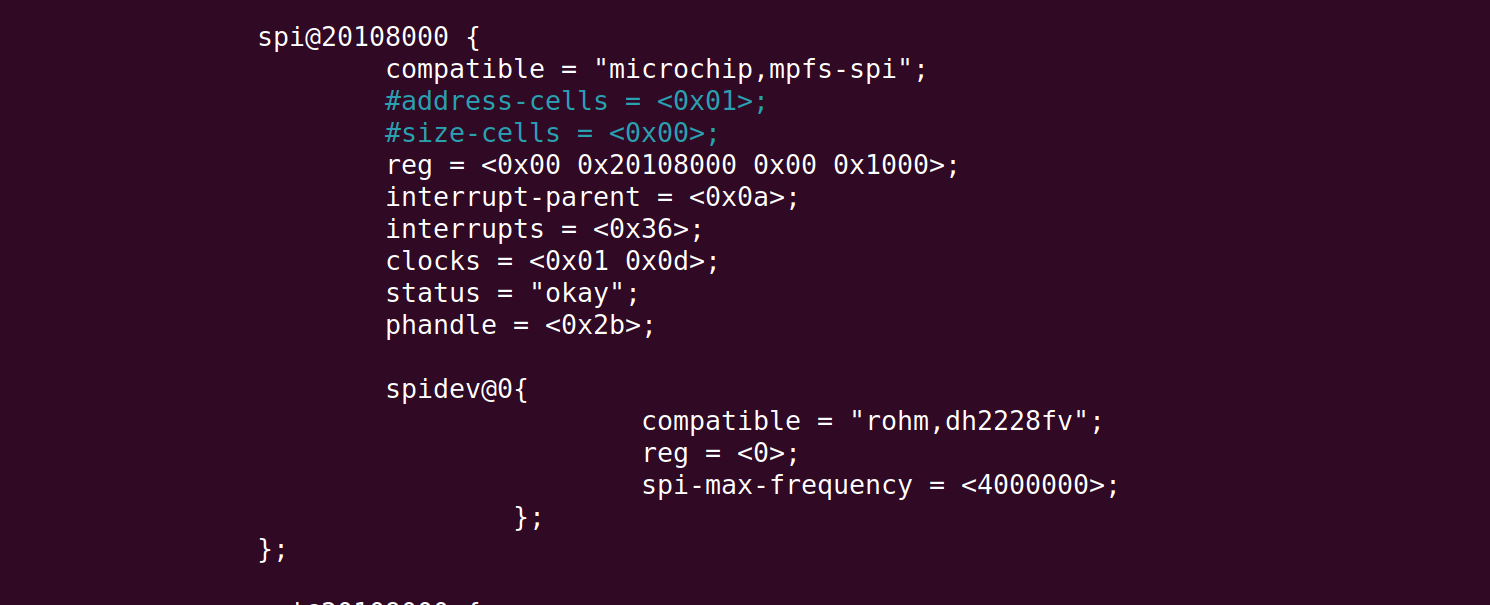Image resolution: width=1490 pixels, height=605 pixels.
Task: Click the <0x0a> interrupt-parent value
Action: (x=736, y=198)
